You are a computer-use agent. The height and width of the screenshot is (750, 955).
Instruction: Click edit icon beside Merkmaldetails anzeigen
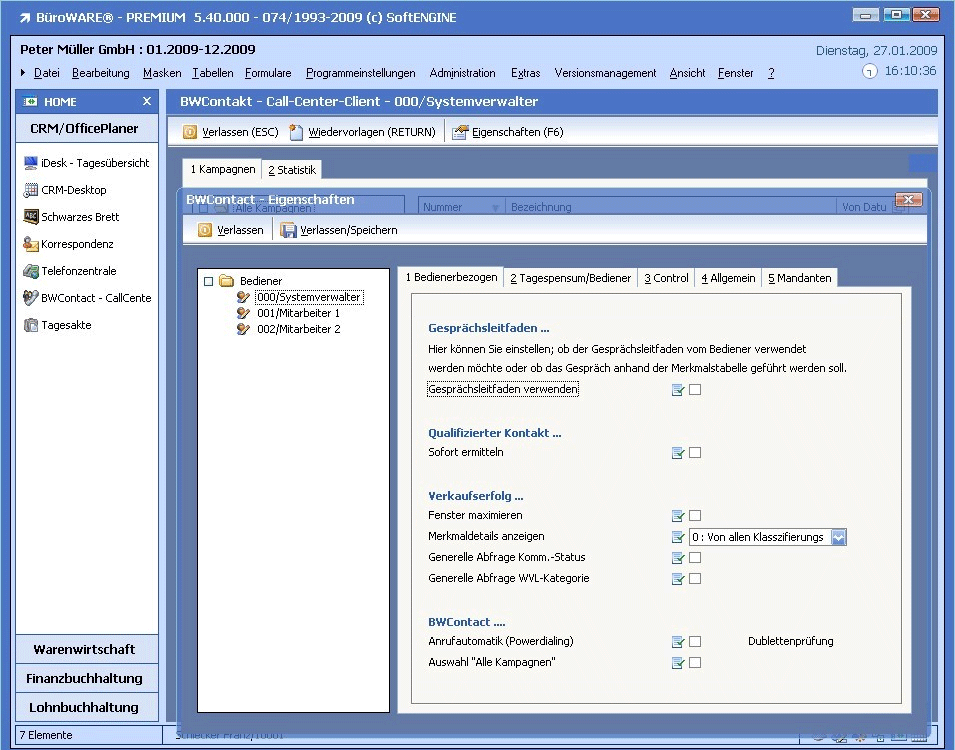coord(678,537)
